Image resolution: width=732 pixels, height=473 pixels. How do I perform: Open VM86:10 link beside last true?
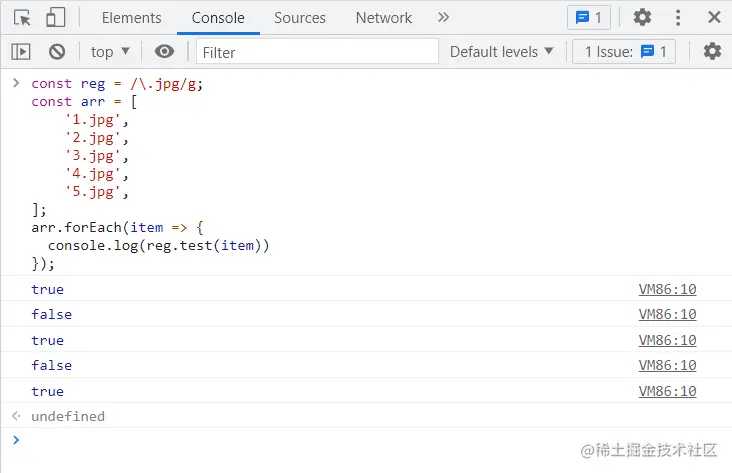tap(667, 391)
